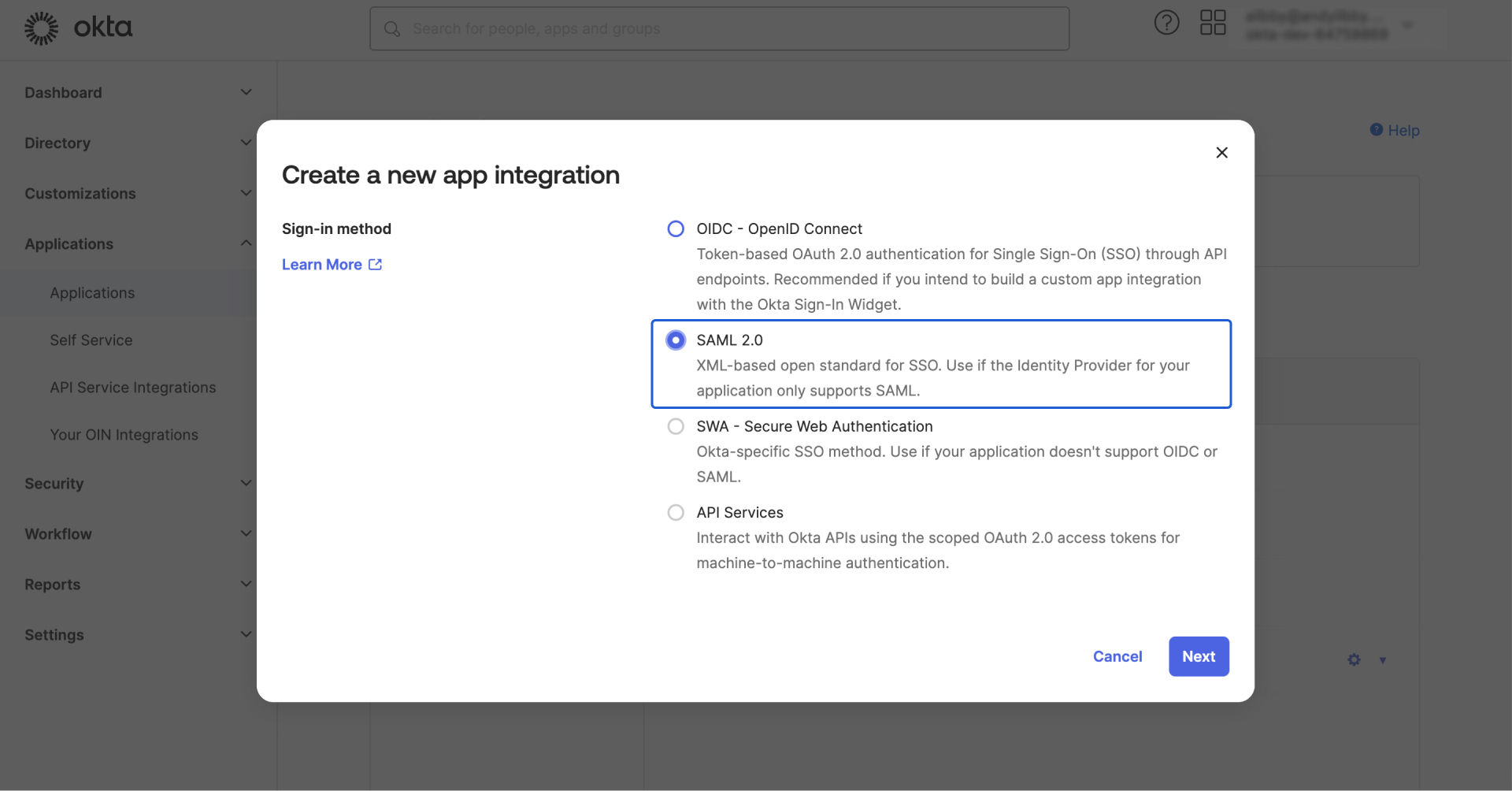
Task: Click the gear icon behind dialog
Action: point(1354,659)
